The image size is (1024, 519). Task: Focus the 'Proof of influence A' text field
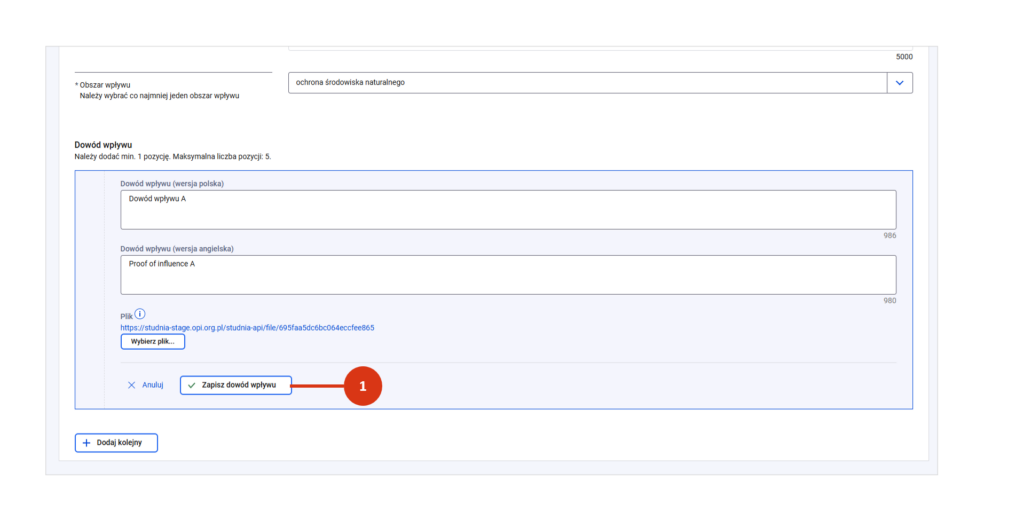(x=508, y=274)
